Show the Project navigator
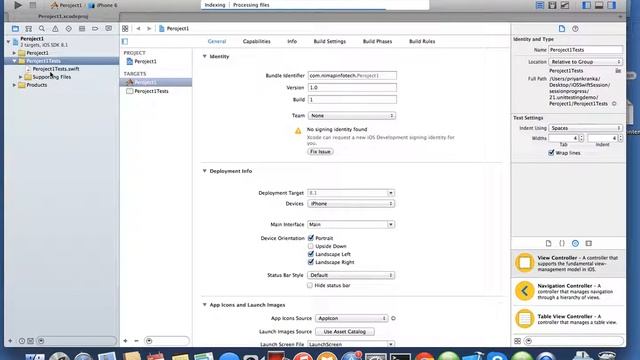 click(x=16, y=29)
